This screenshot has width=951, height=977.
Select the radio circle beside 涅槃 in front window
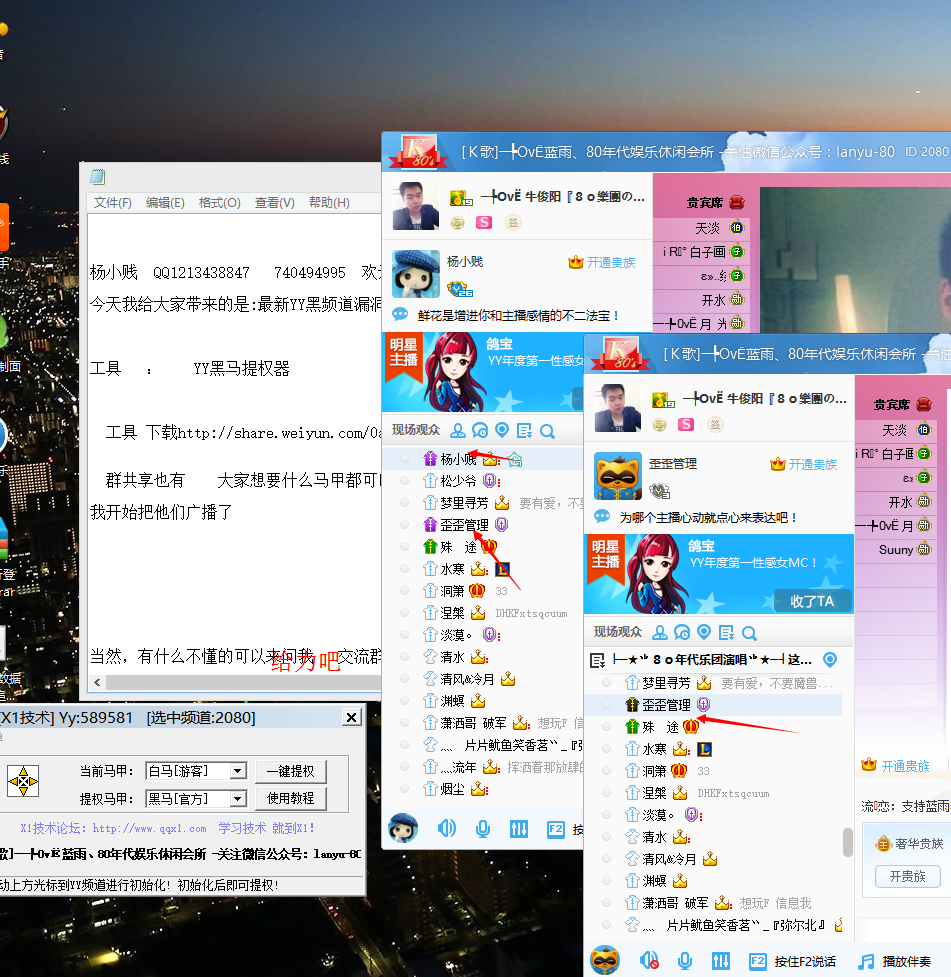pyautogui.click(x=606, y=793)
